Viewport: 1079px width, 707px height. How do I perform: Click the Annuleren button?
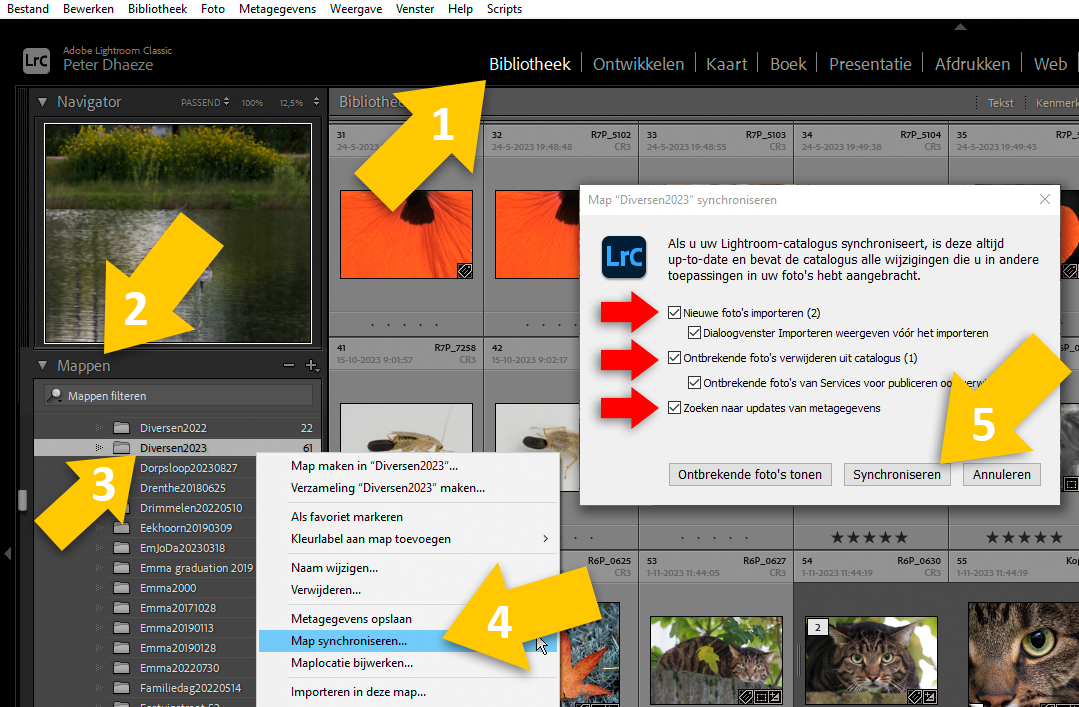click(1001, 475)
